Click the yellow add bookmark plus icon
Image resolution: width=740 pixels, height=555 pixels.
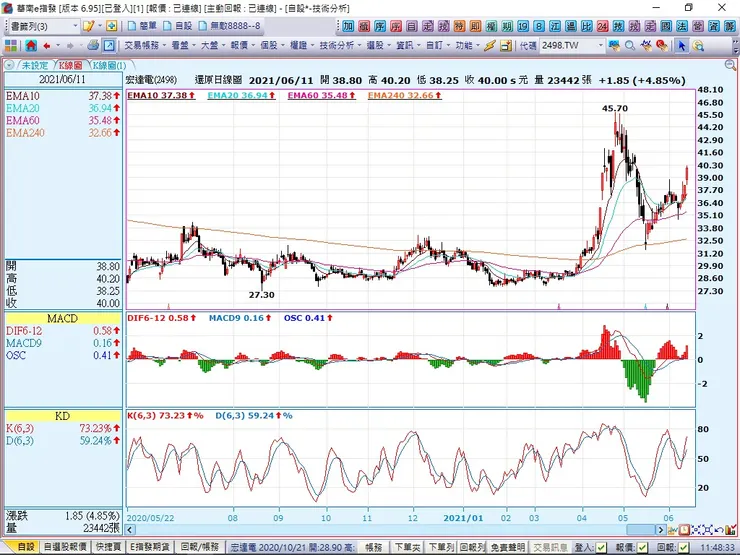pos(112,26)
